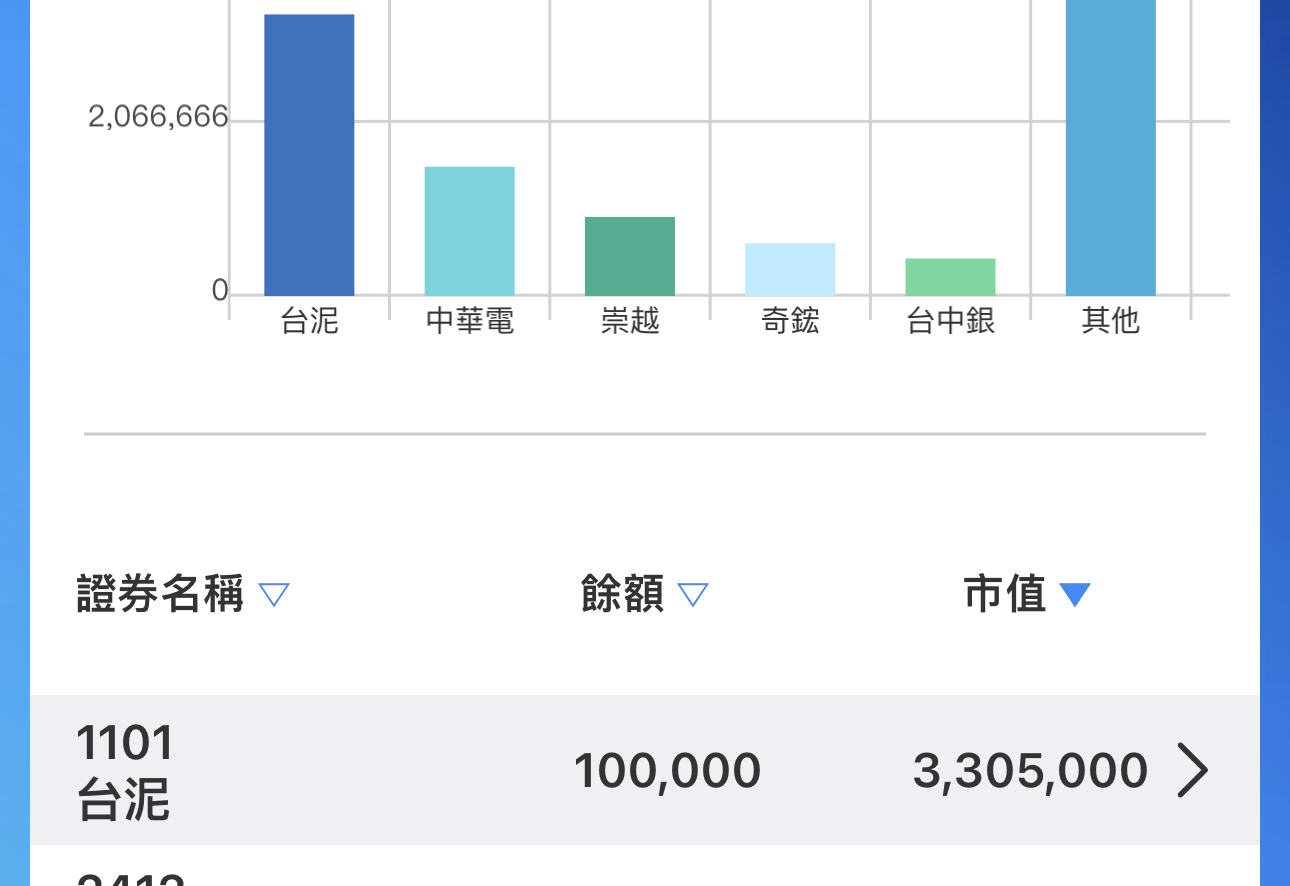
Task: Select the 台泥 bar in the chart
Action: coord(309,155)
